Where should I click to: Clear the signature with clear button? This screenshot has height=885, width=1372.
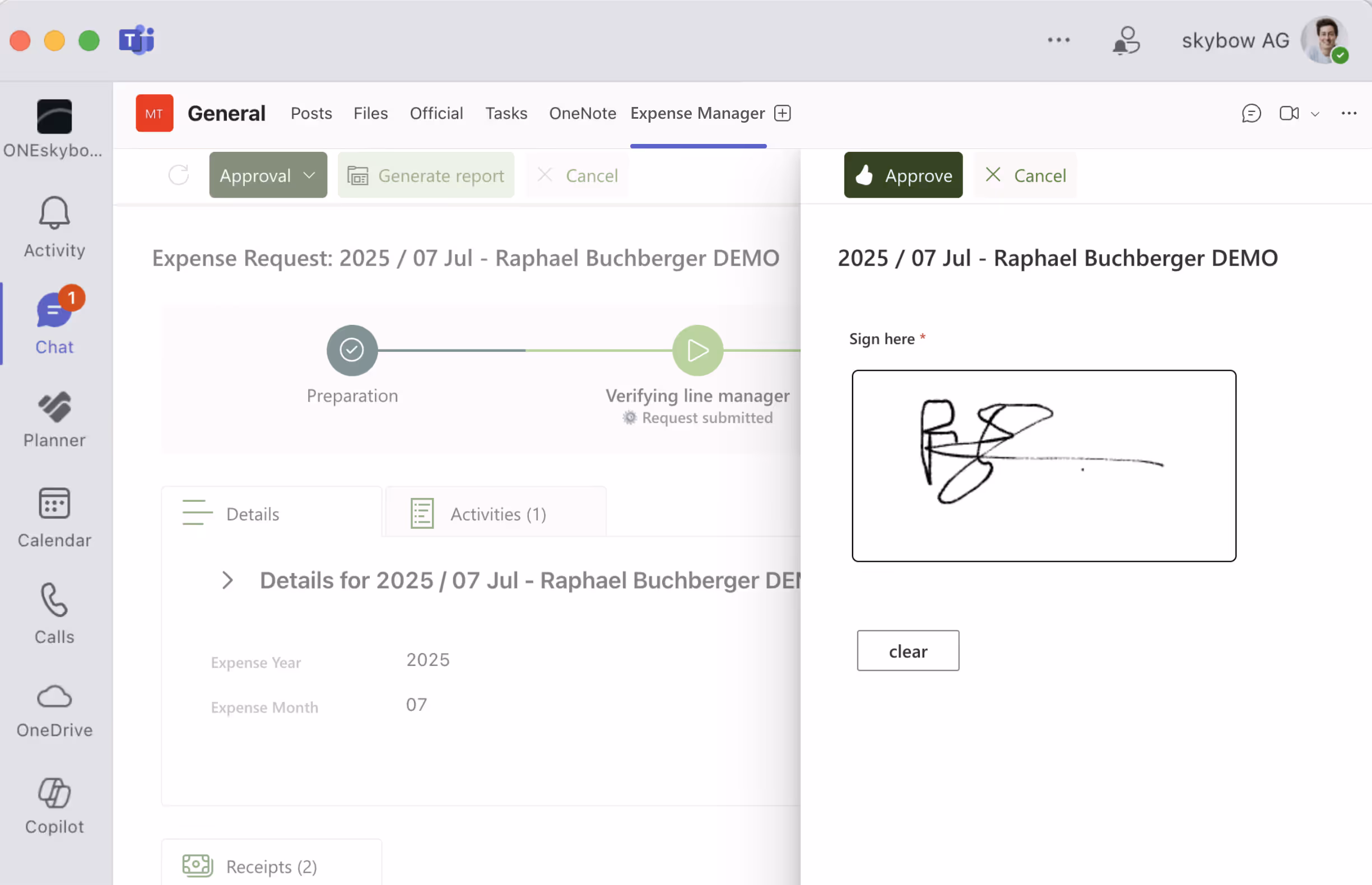point(908,650)
